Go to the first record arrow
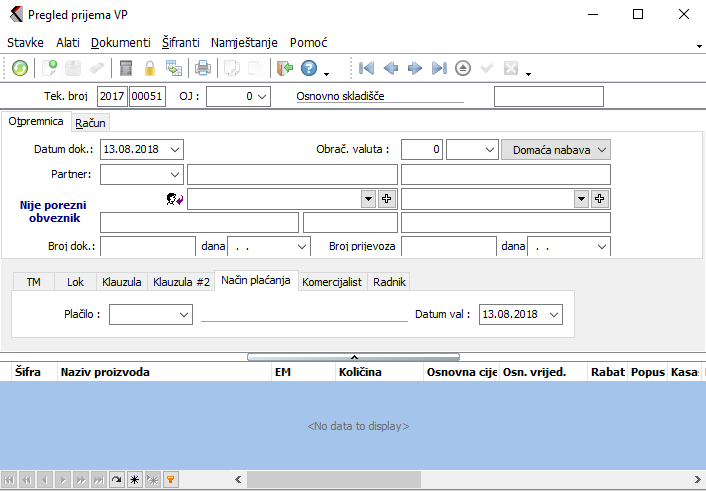 coord(367,69)
